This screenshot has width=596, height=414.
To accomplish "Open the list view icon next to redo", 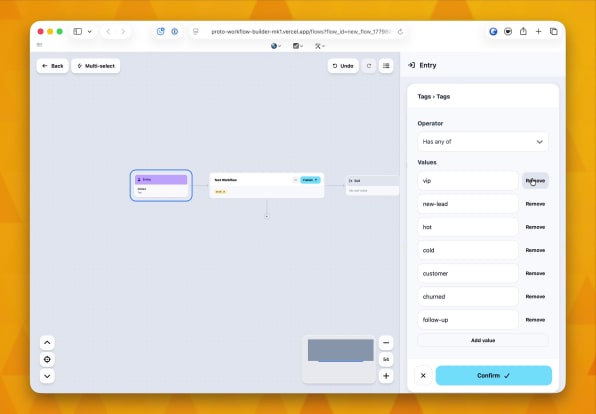I will click(x=386, y=66).
